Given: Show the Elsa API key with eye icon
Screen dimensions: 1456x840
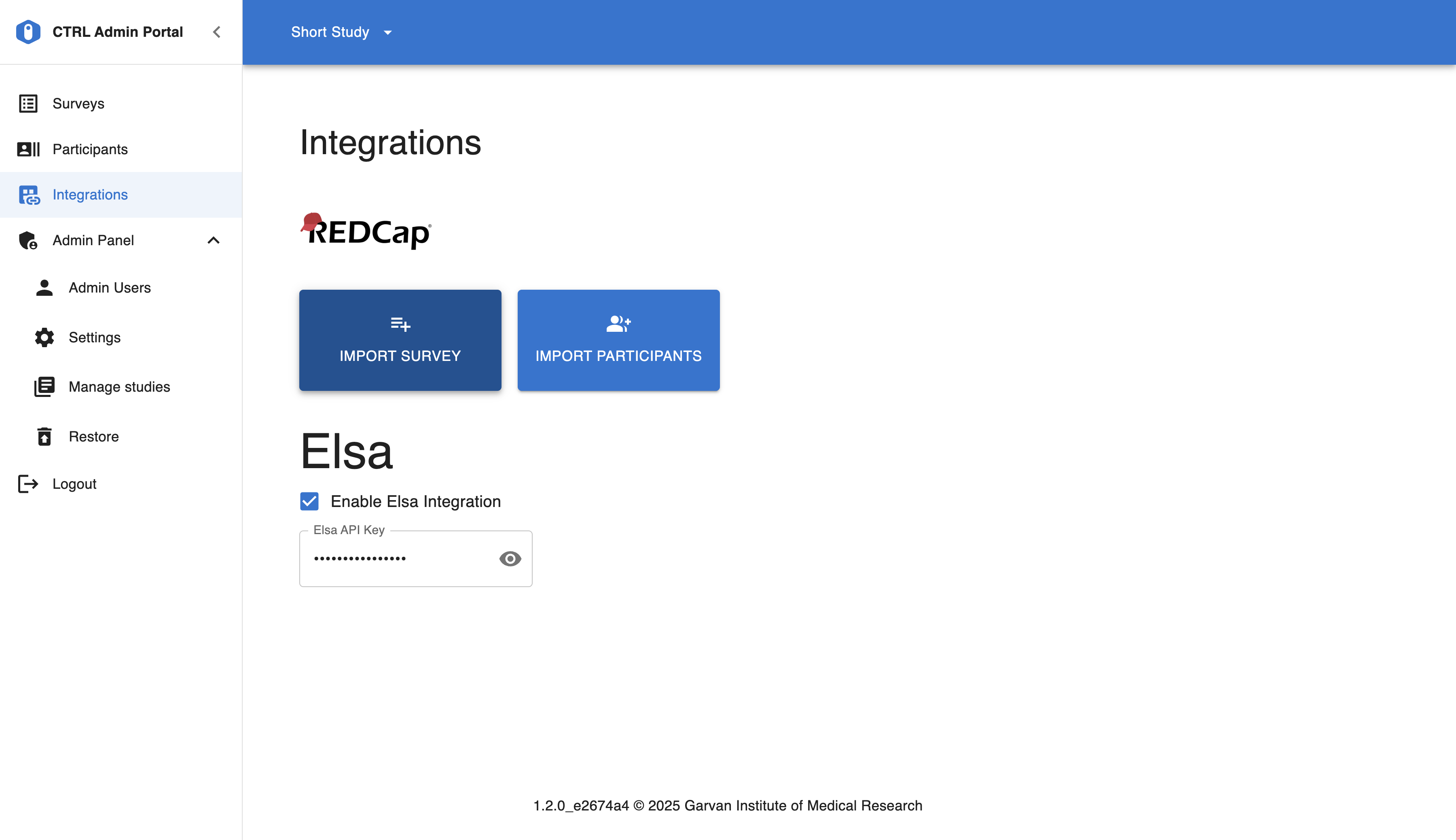Looking at the screenshot, I should tap(510, 558).
